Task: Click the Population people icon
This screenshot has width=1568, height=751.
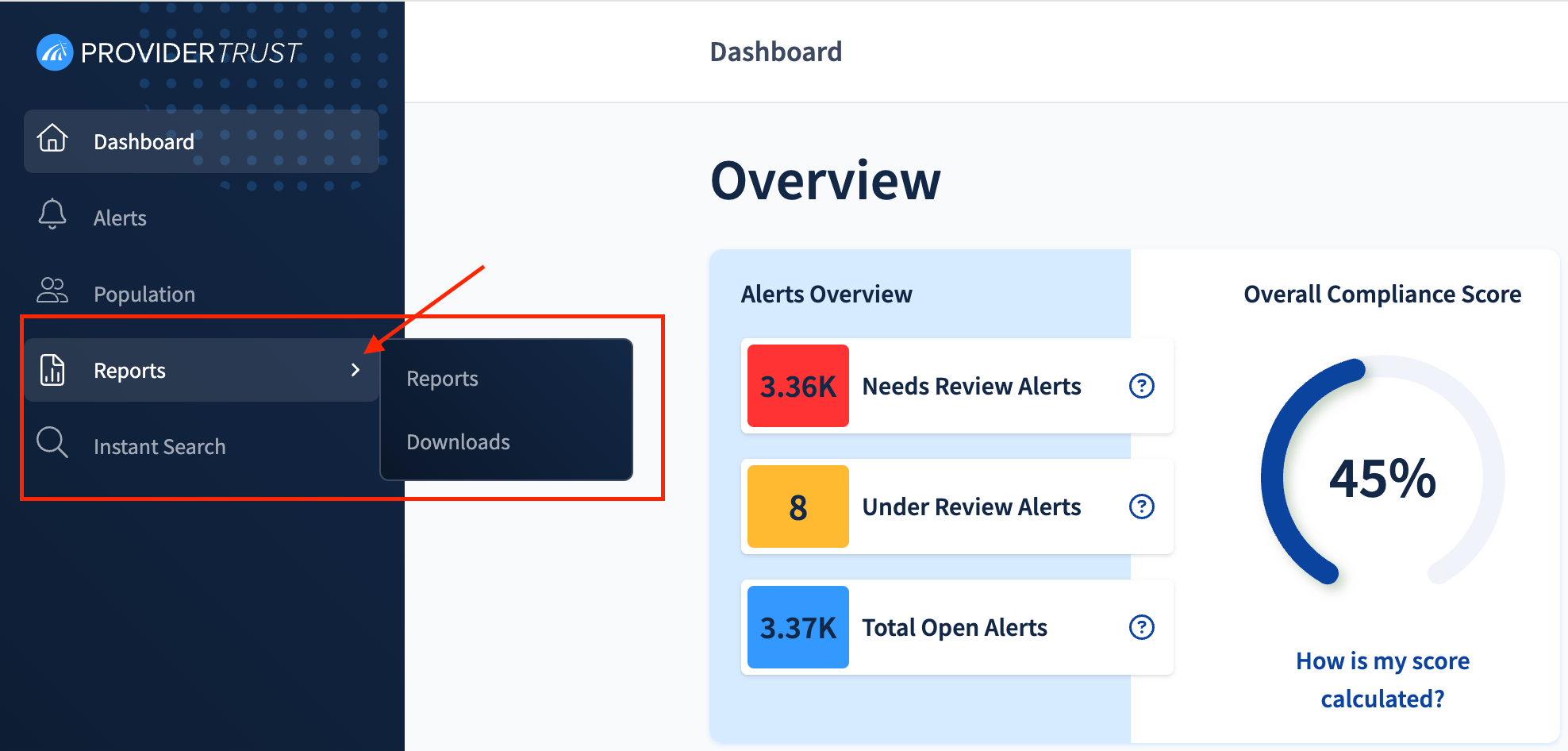Action: point(52,291)
